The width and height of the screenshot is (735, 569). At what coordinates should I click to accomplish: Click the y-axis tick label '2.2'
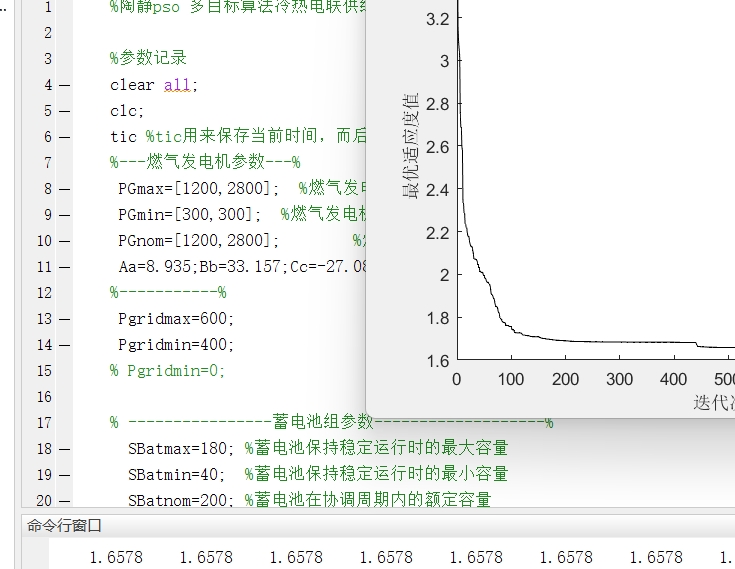pyautogui.click(x=438, y=233)
